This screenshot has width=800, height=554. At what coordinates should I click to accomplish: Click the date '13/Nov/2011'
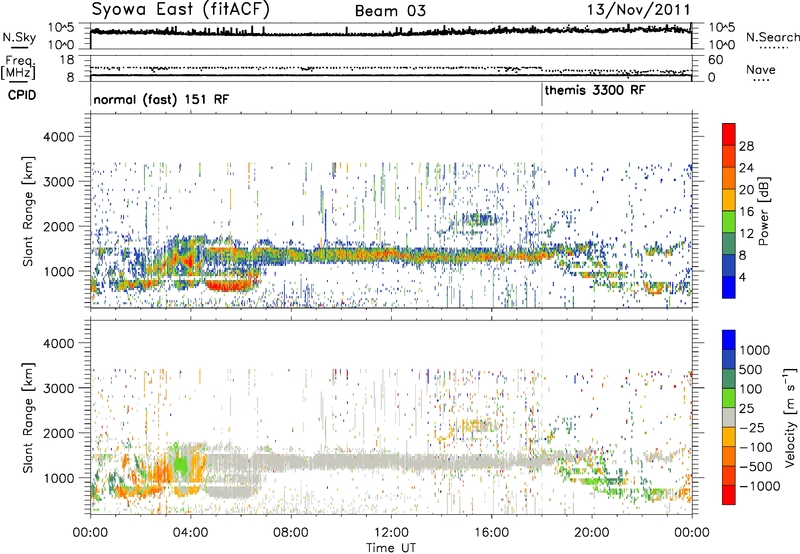tap(638, 9)
